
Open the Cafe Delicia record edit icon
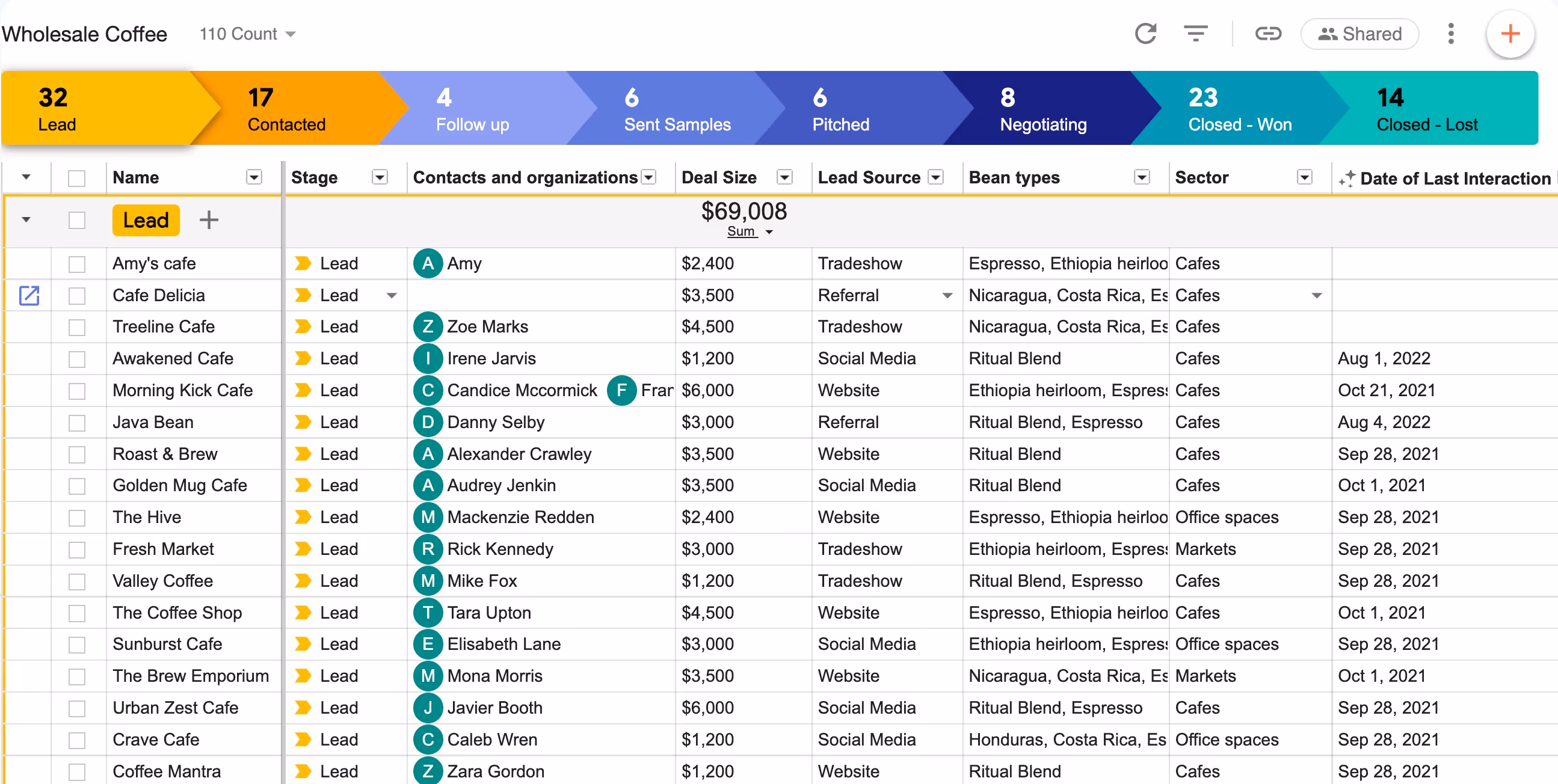[29, 296]
